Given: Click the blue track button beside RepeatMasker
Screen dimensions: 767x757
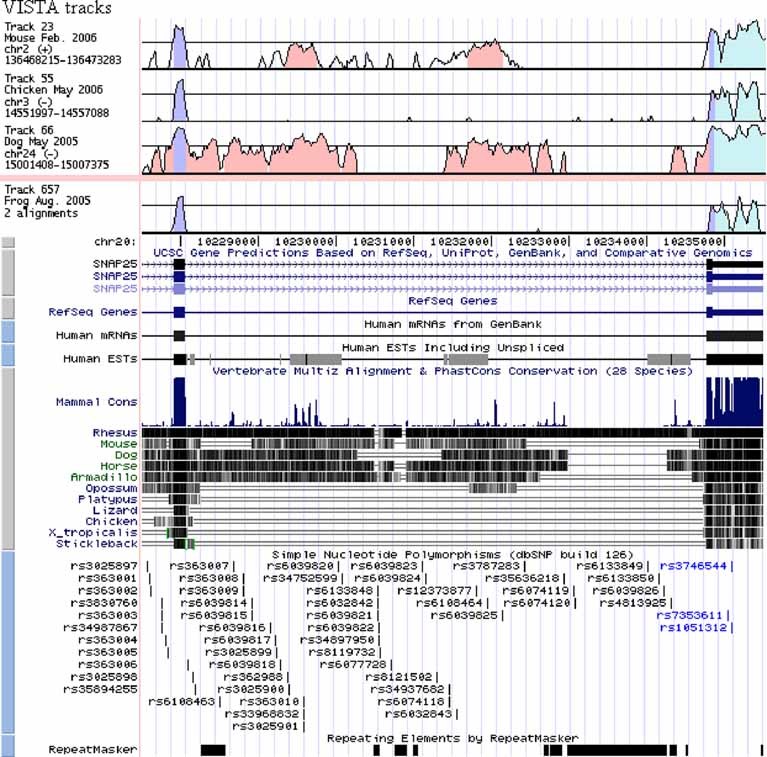Looking at the screenshot, I should 8,746.
